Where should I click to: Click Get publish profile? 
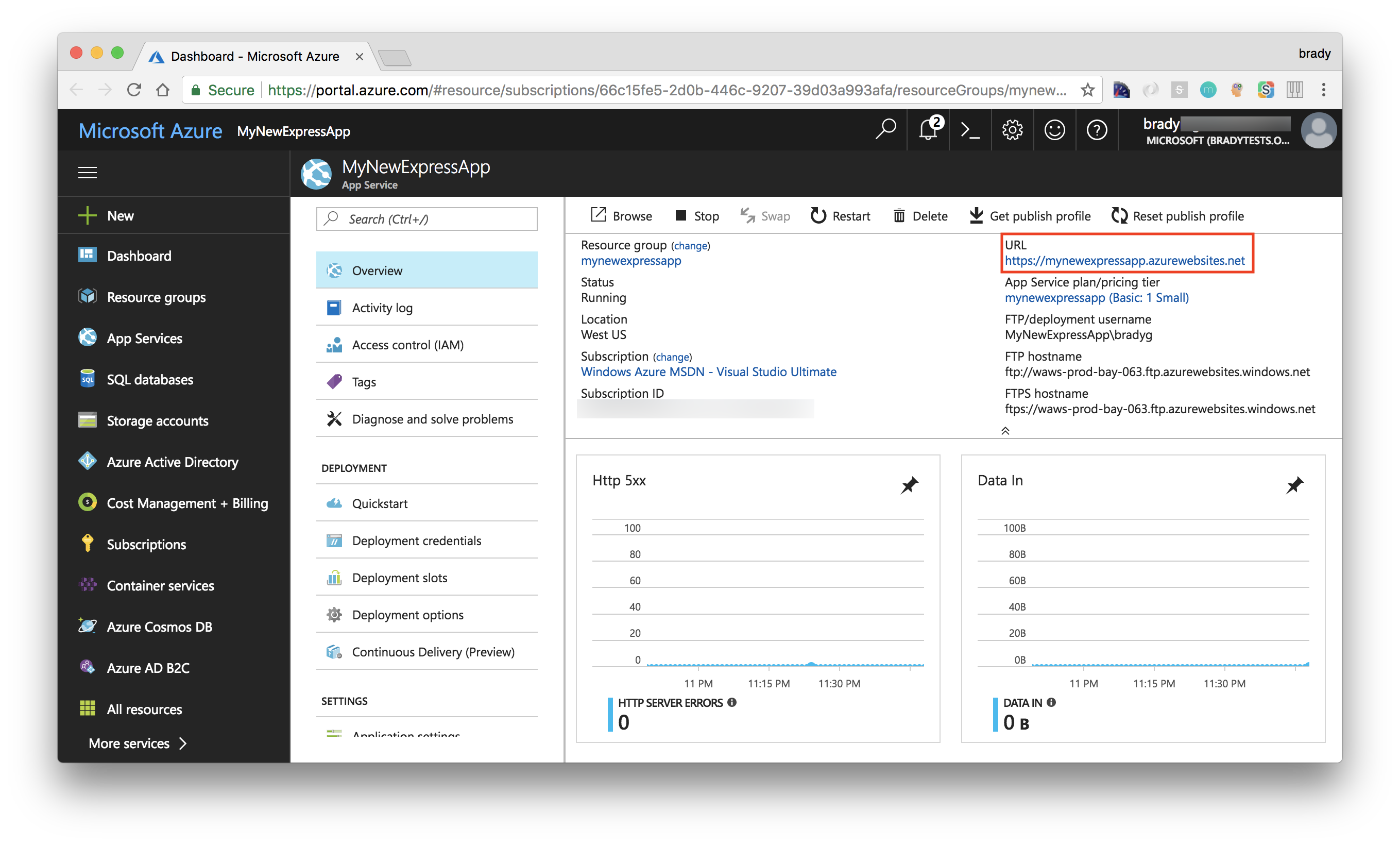click(x=1030, y=216)
